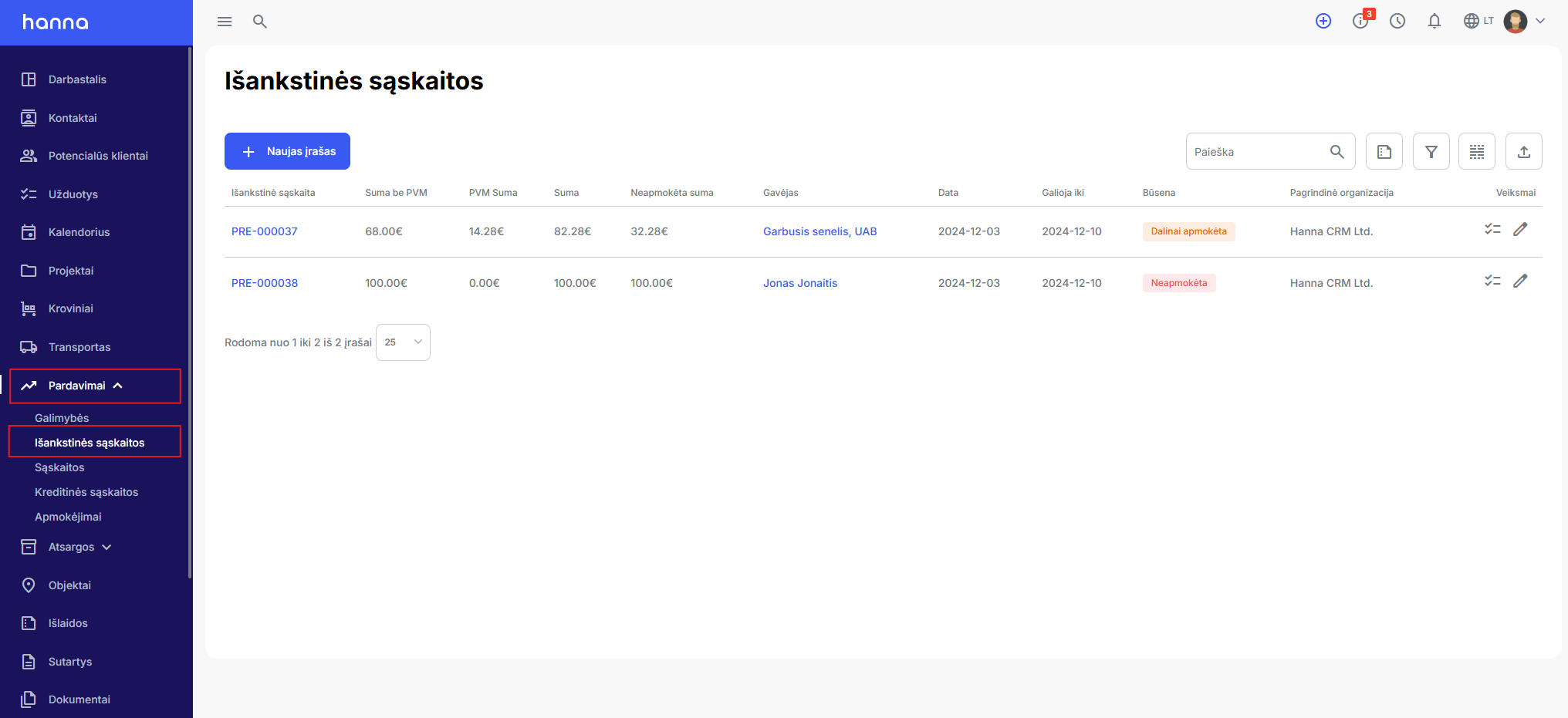Open checklist actions for PRE-000037
This screenshot has width=1568, height=718.
point(1492,229)
